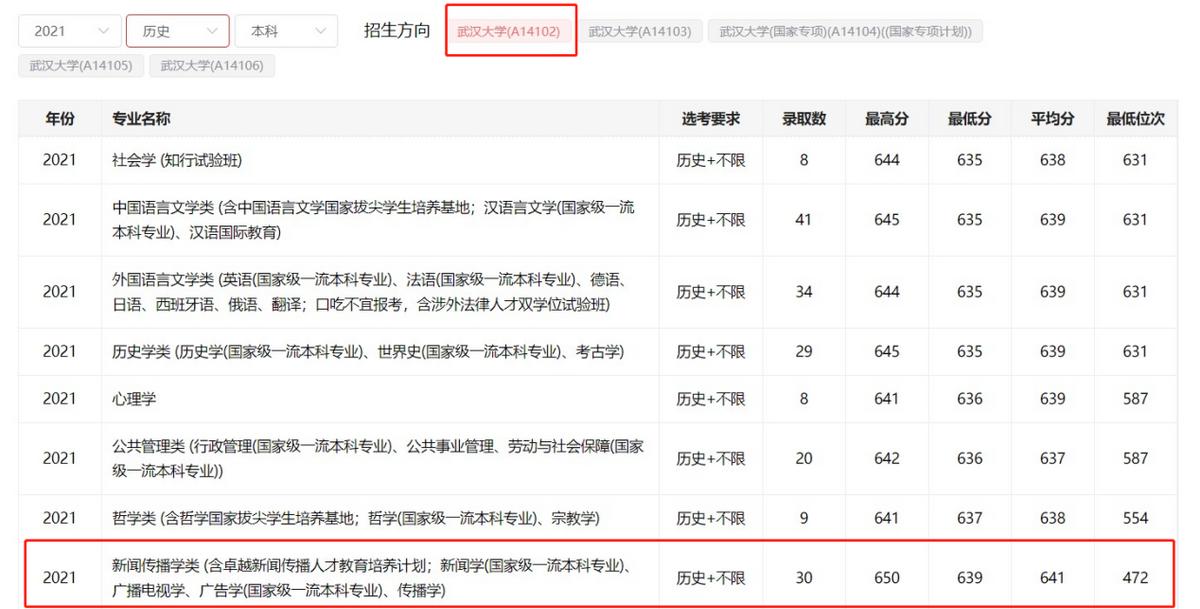Image resolution: width=1200 pixels, height=609 pixels.
Task: Click 历史+不限 requirement for 公共管理类
Action: [x=709, y=458]
